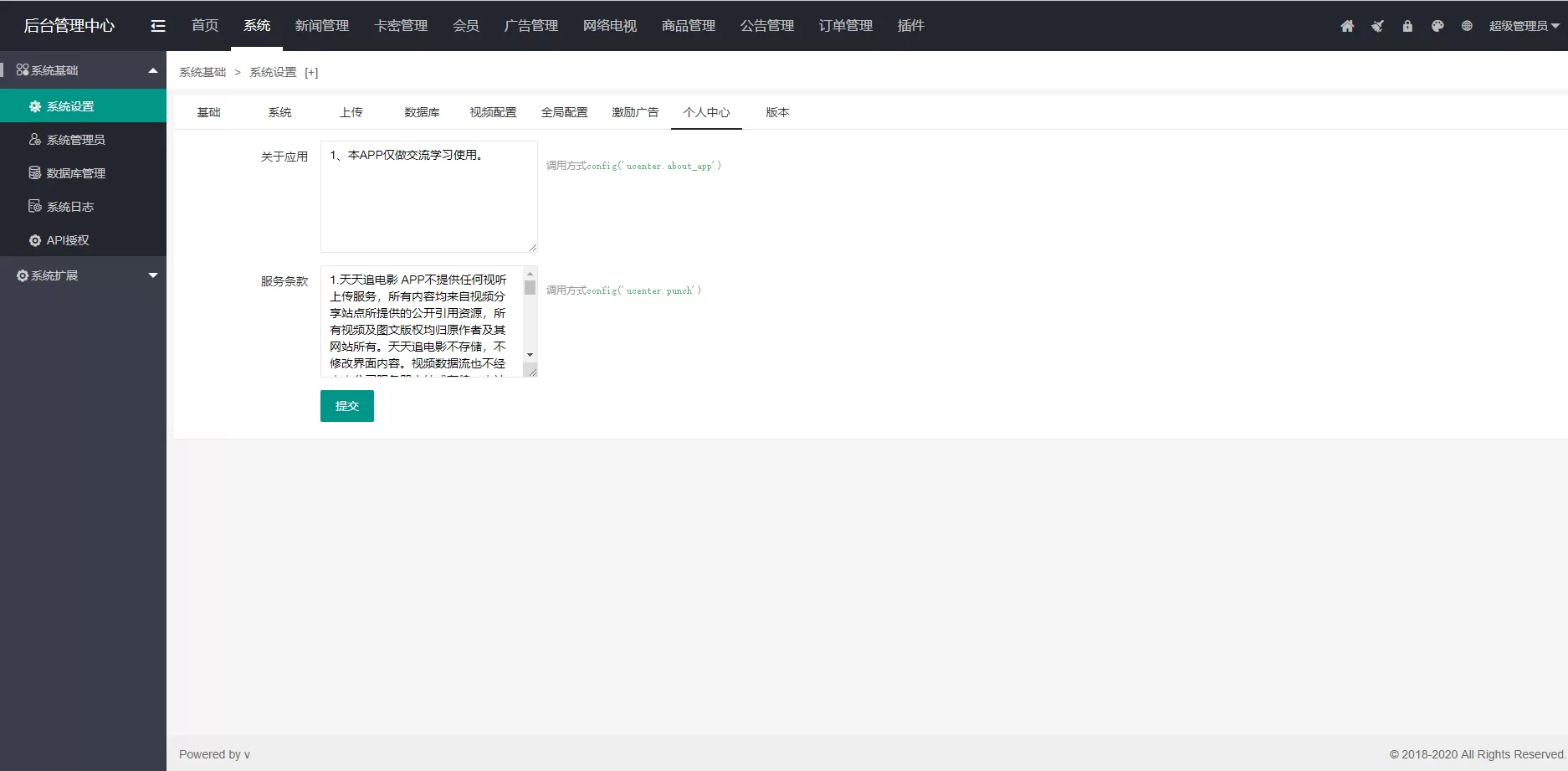Viewport: 1568px width, 771px height.
Task: Click the home icon in top bar
Action: (x=1347, y=26)
